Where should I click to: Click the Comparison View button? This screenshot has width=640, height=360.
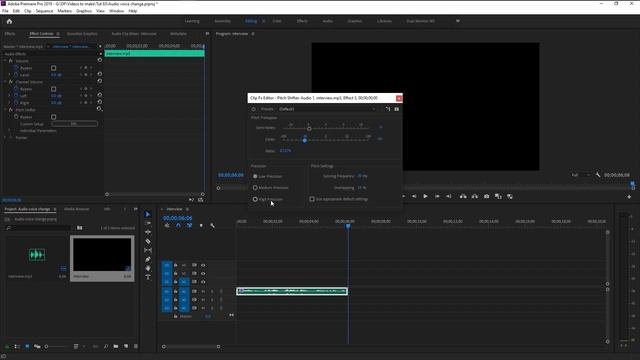[x=498, y=196]
